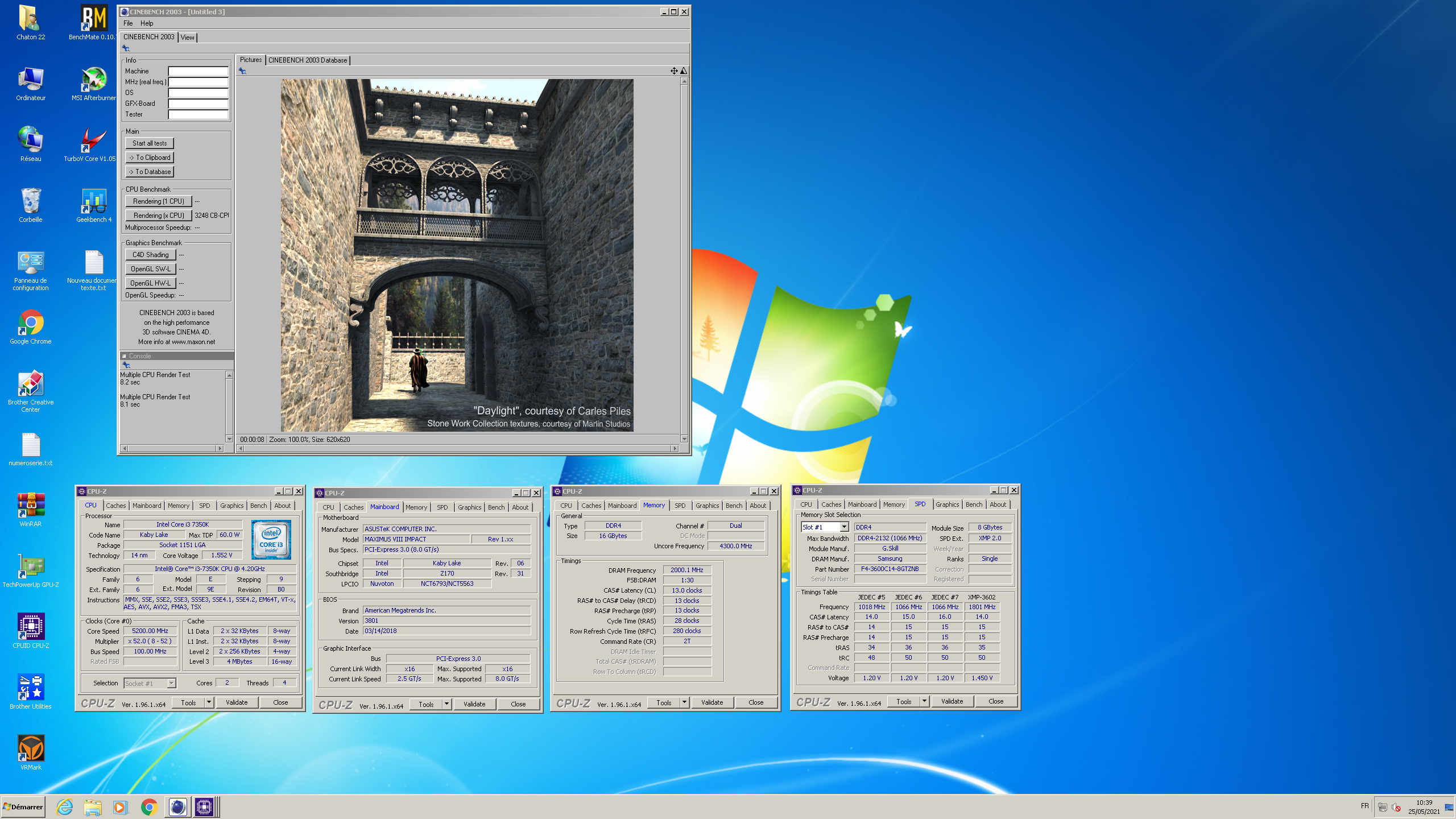
Task: Run Rendering (x CPU) benchmark
Action: 158,216
